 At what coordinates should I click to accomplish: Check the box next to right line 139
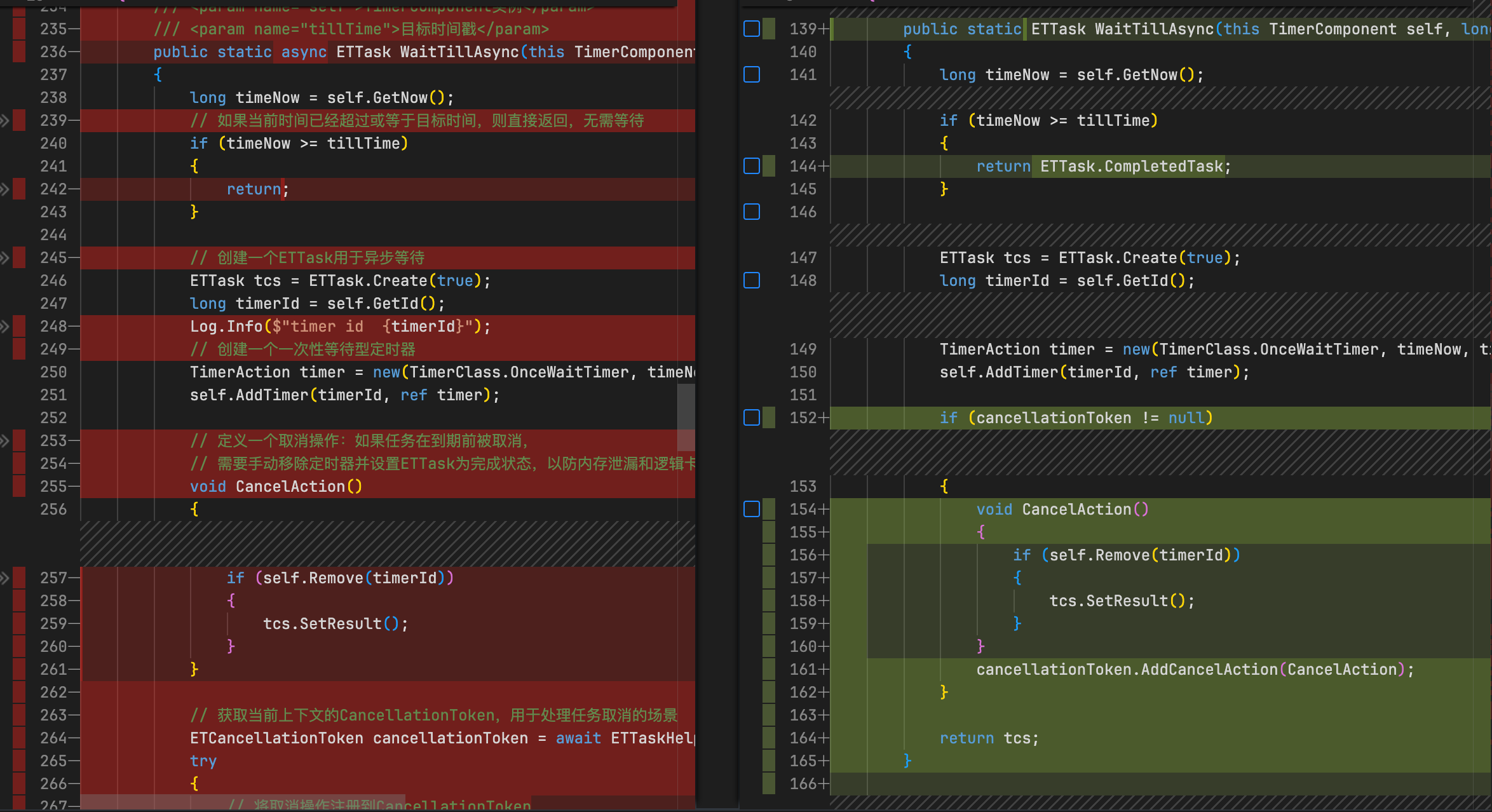(752, 29)
